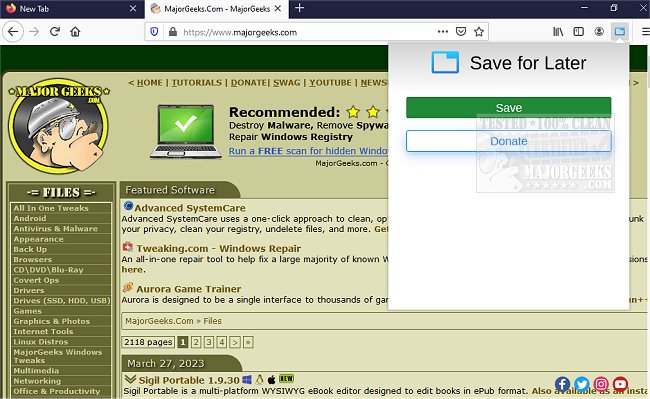Open the Aurora Game Trainer link
Screen dimensions: 650x399
tap(189, 289)
